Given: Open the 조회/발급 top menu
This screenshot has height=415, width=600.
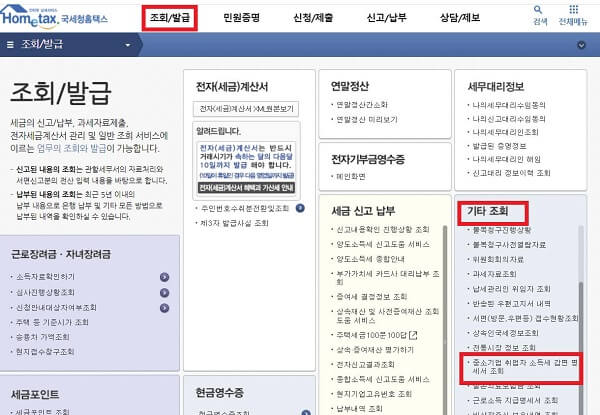Looking at the screenshot, I should coord(170,18).
